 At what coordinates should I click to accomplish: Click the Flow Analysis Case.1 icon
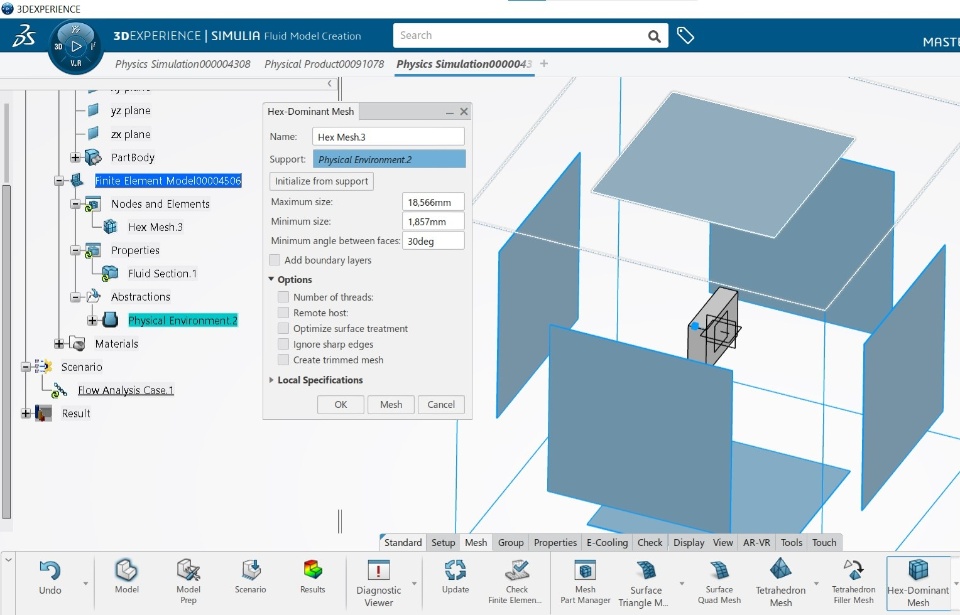(59, 390)
